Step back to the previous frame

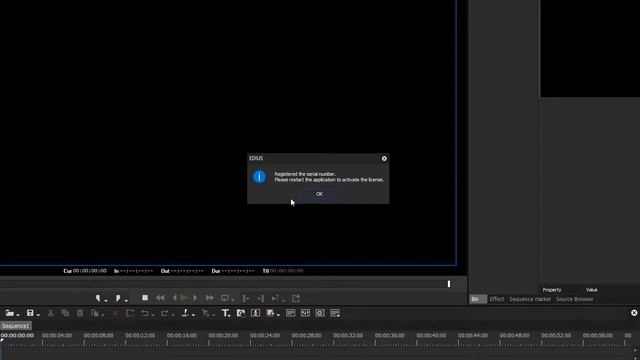coord(174,298)
